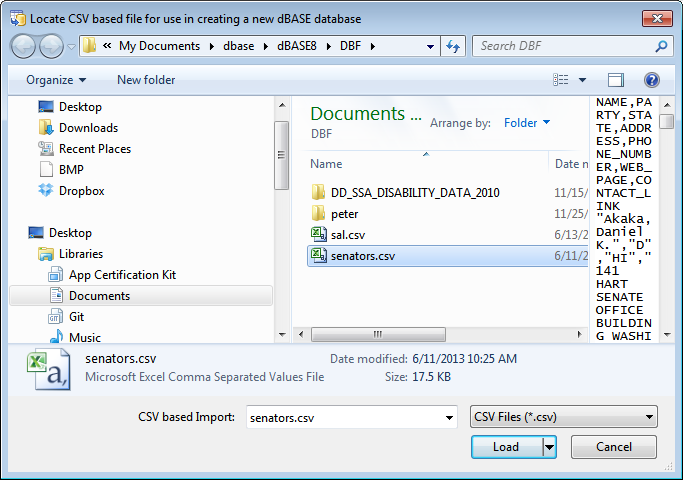The height and width of the screenshot is (480, 683).
Task: Click the Forward navigation arrow
Action: pyautogui.click(x=51, y=46)
